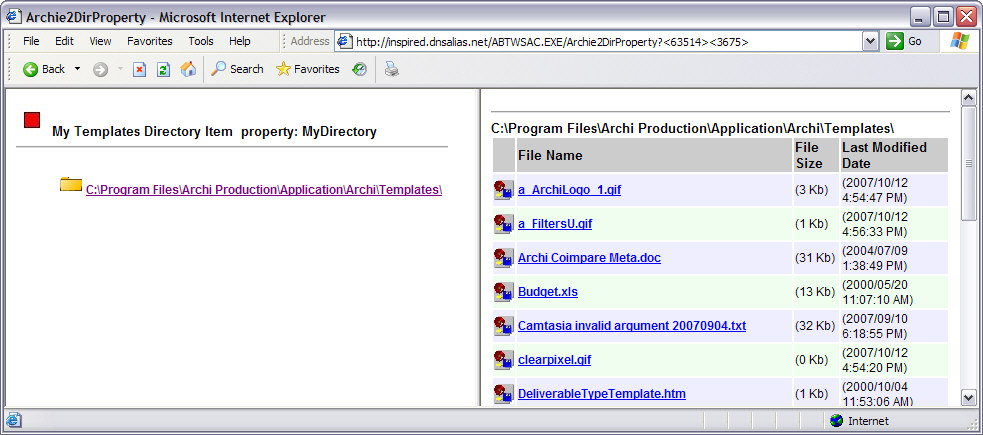Click the scroll down arrow in file list
Viewport: 983px width, 435px height.
pyautogui.click(x=967, y=397)
